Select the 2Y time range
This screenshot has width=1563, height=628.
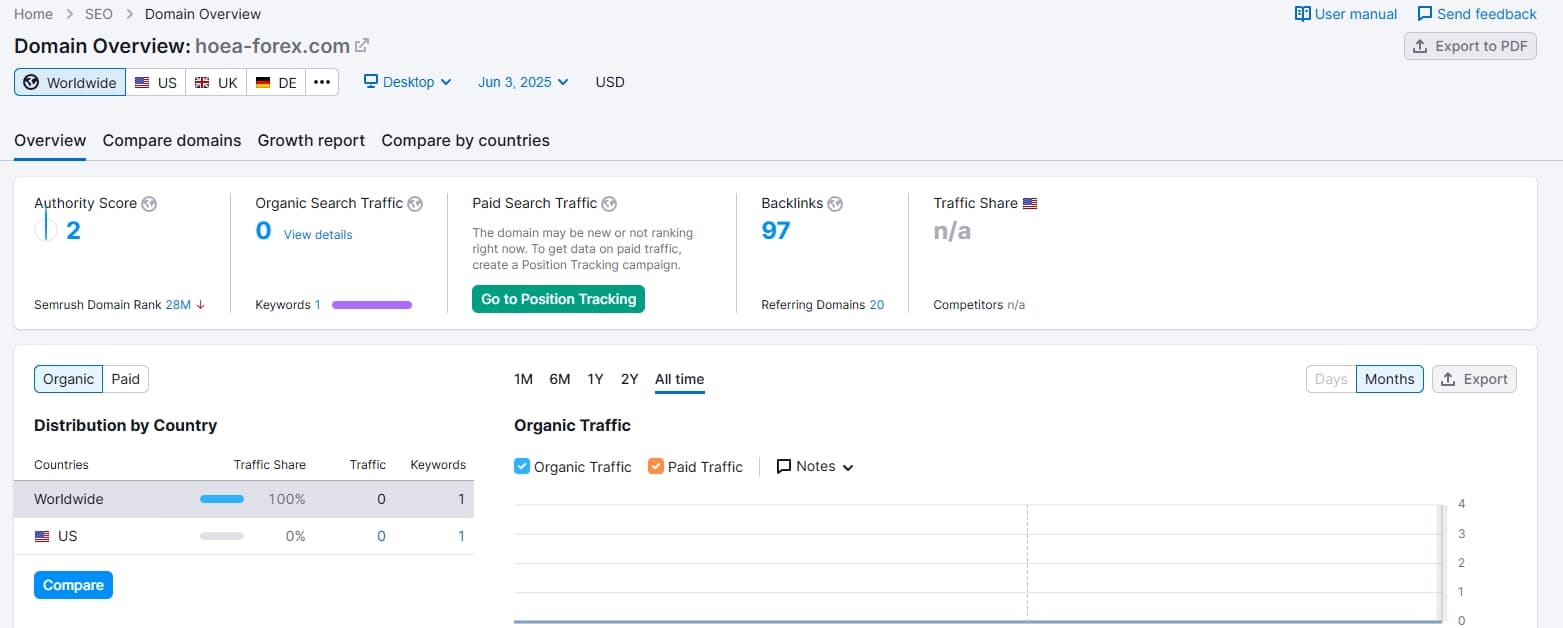point(629,379)
